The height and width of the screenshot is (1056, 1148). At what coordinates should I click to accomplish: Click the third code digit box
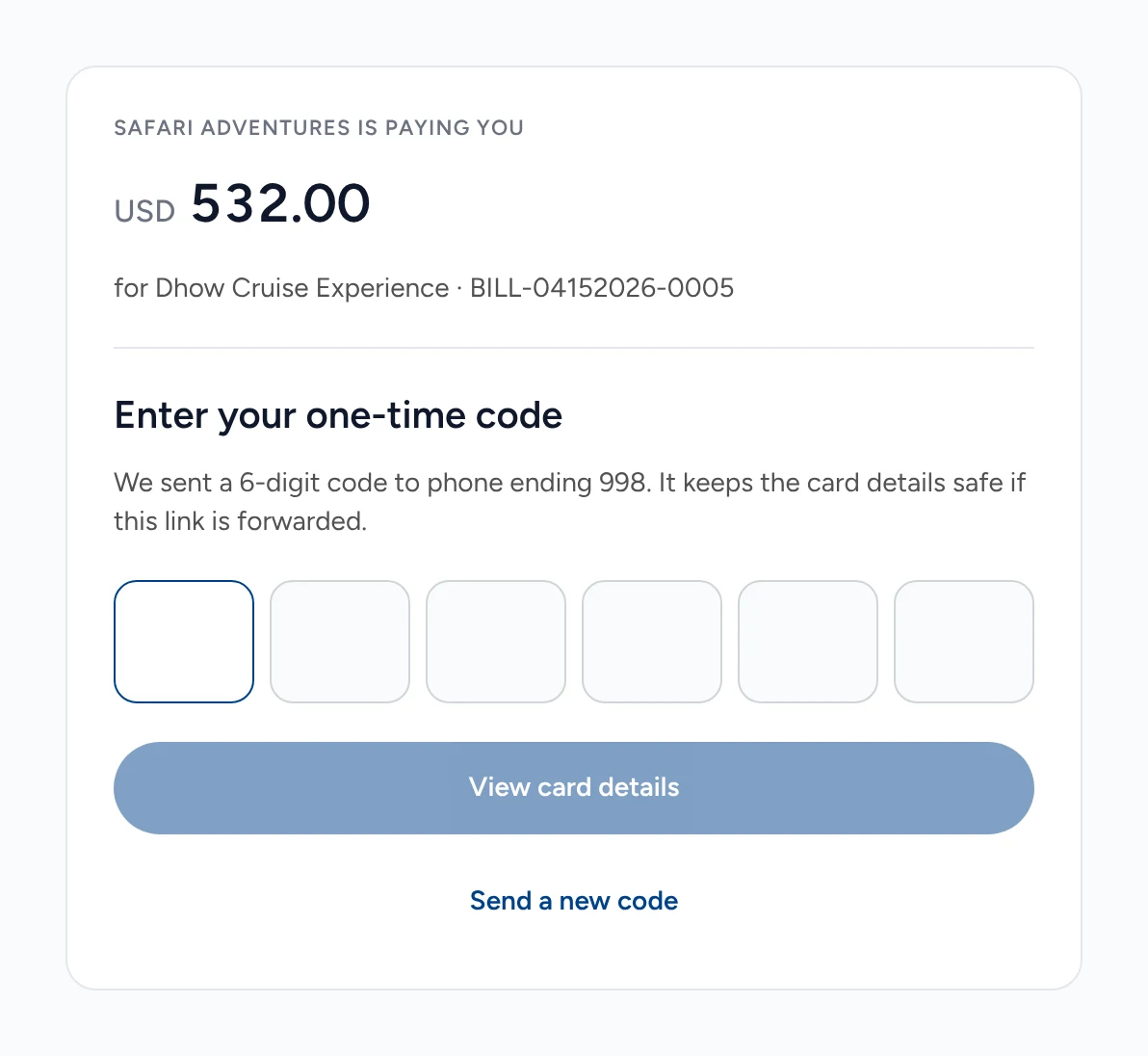[x=496, y=642]
